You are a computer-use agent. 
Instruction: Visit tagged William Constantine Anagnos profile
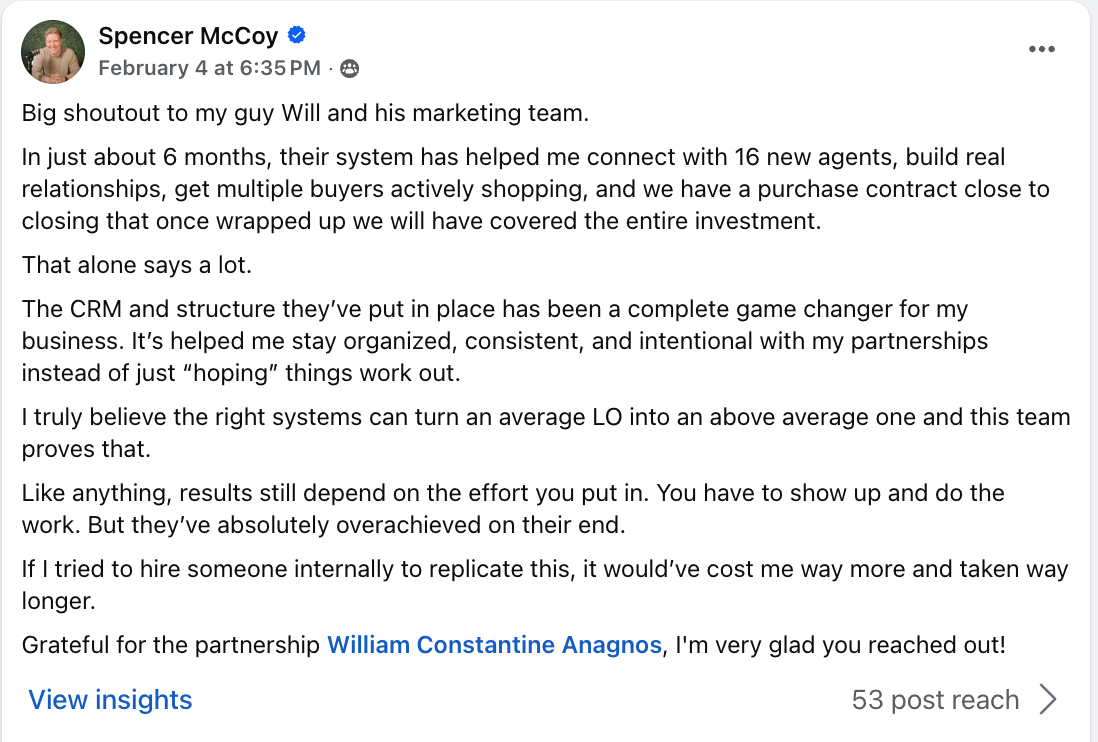pyautogui.click(x=494, y=645)
